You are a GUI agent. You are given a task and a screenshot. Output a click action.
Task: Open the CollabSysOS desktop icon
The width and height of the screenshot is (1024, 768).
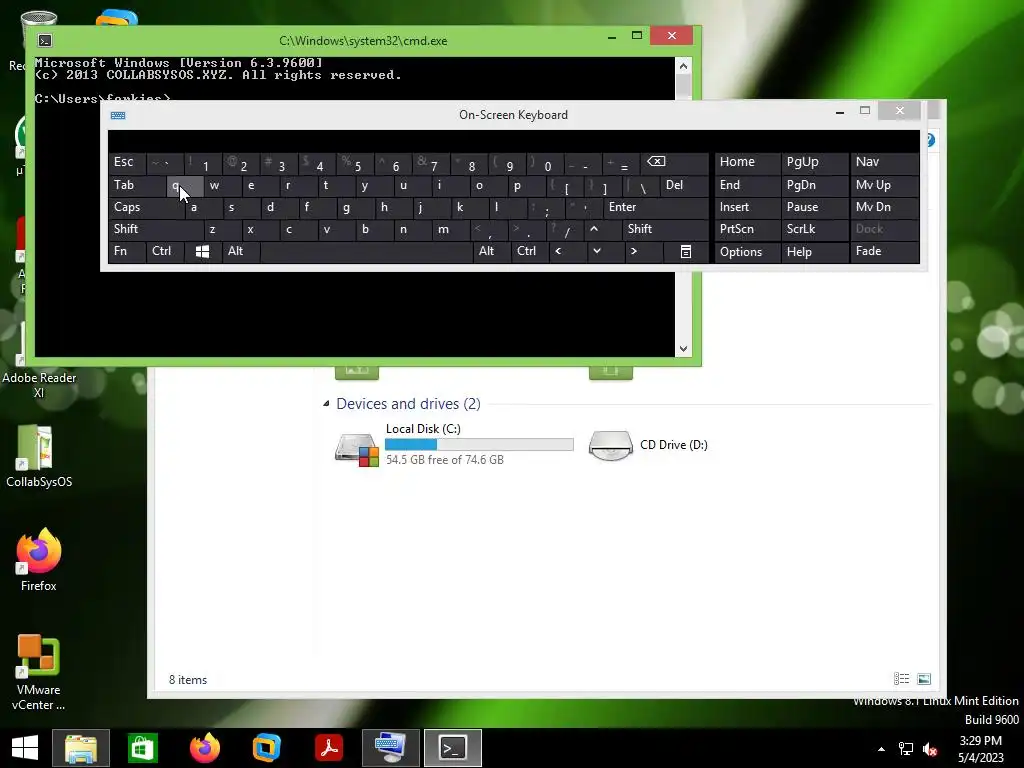coord(39,456)
